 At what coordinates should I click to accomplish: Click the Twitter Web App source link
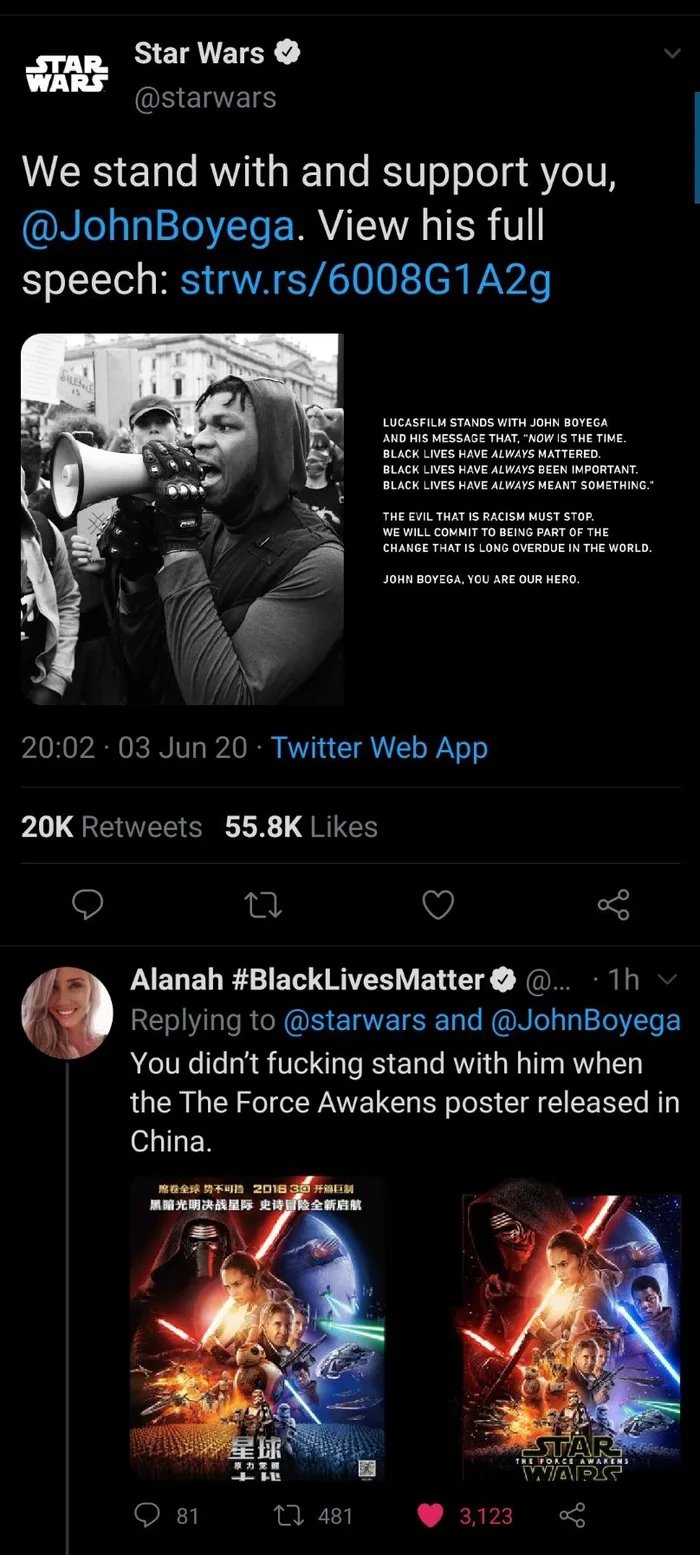point(379,747)
